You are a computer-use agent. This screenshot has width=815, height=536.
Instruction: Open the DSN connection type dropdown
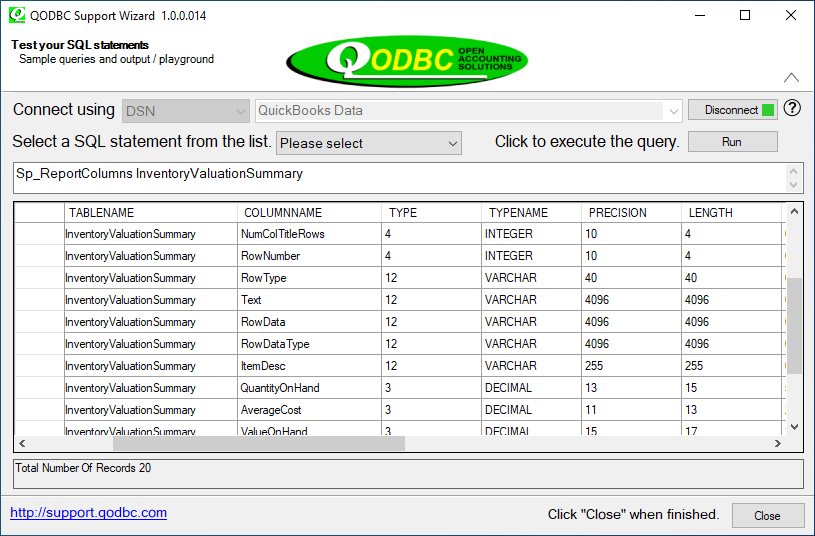point(185,111)
